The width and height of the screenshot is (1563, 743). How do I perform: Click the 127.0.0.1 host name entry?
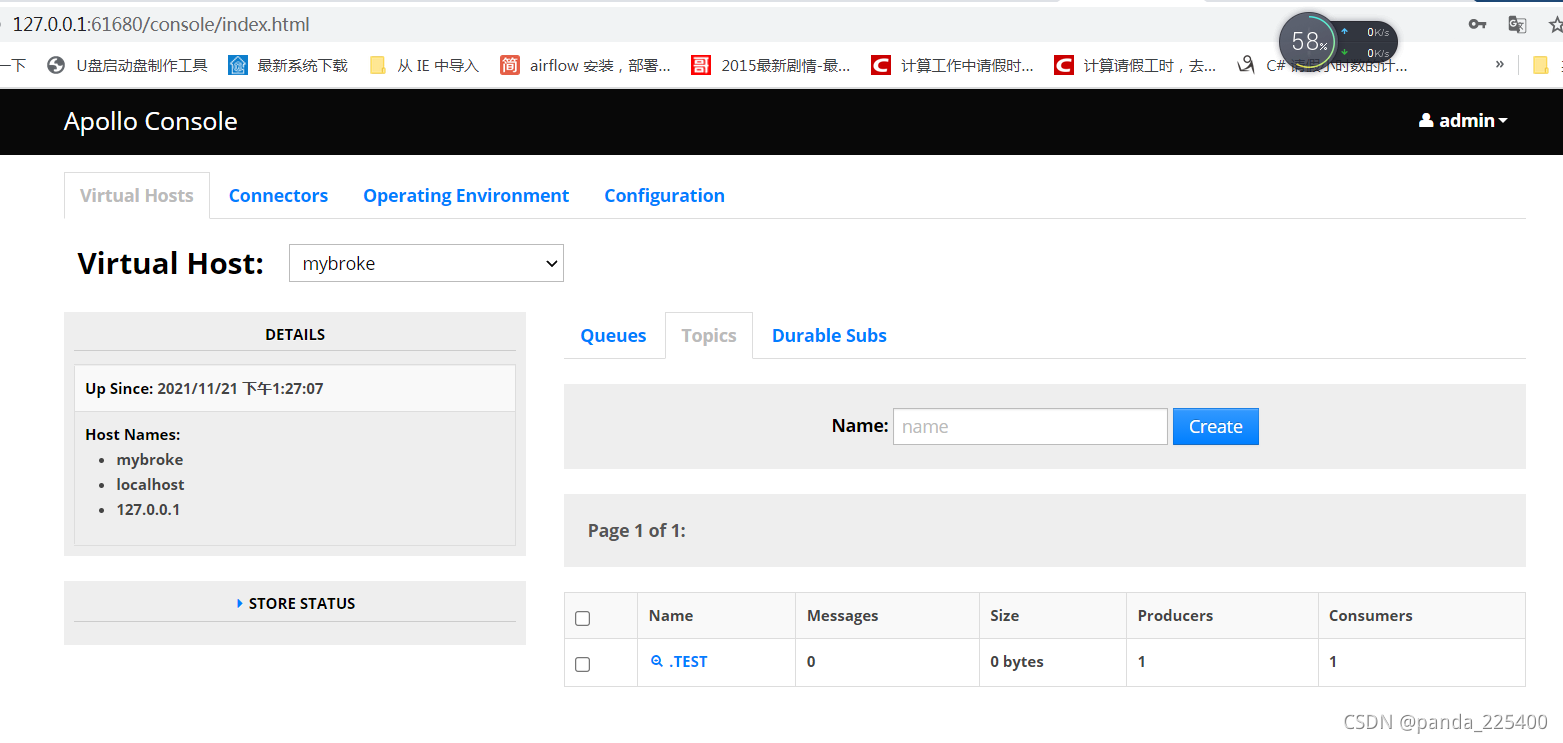tap(148, 509)
